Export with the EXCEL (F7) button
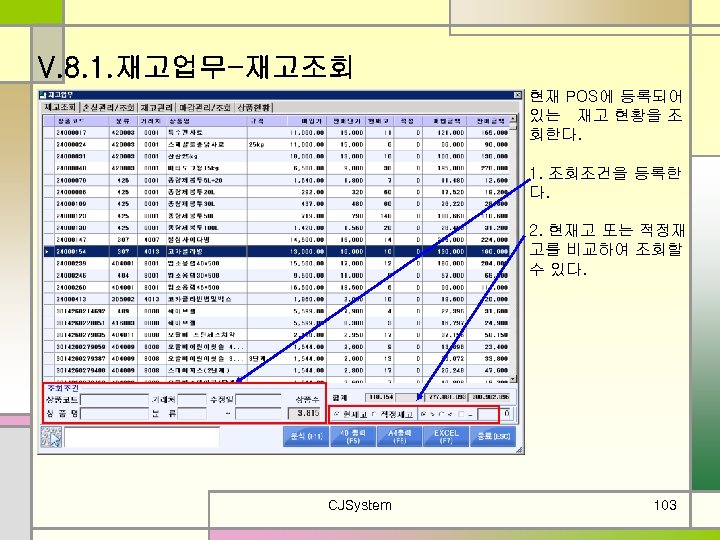 pyautogui.click(x=446, y=436)
